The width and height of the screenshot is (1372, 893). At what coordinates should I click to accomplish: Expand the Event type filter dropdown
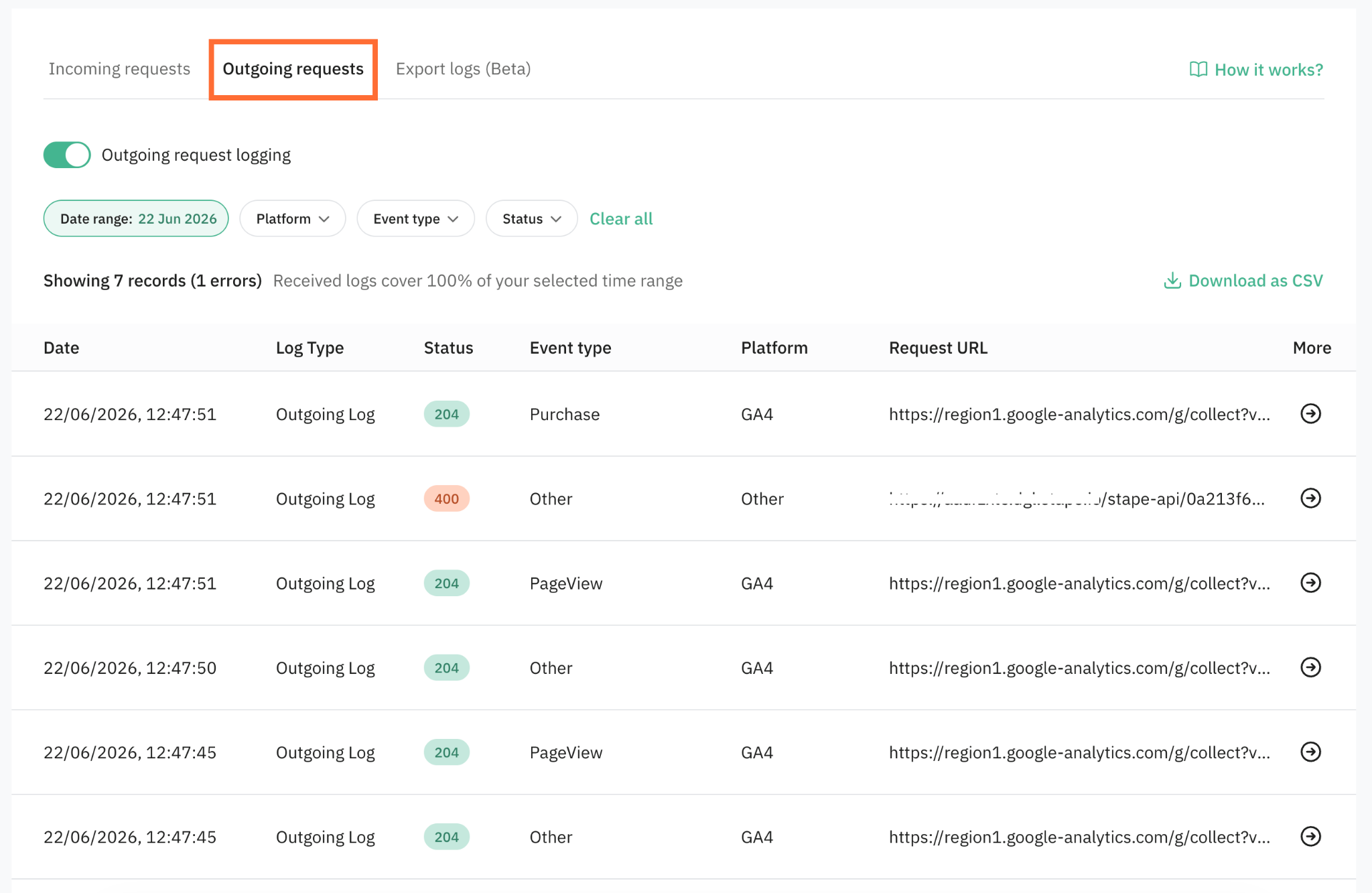415,218
